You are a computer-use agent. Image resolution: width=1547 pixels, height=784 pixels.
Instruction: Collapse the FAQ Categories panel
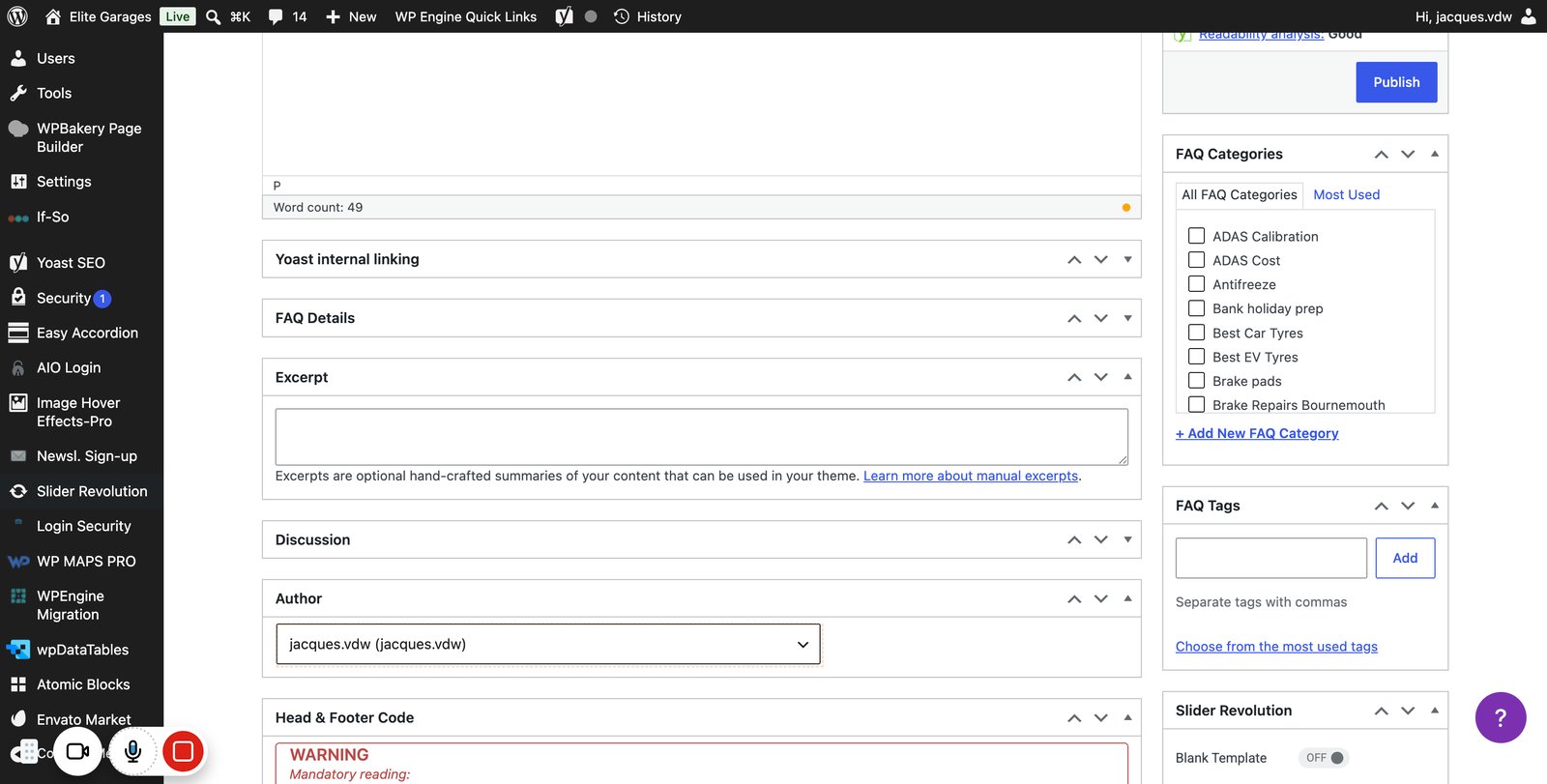click(x=1435, y=154)
